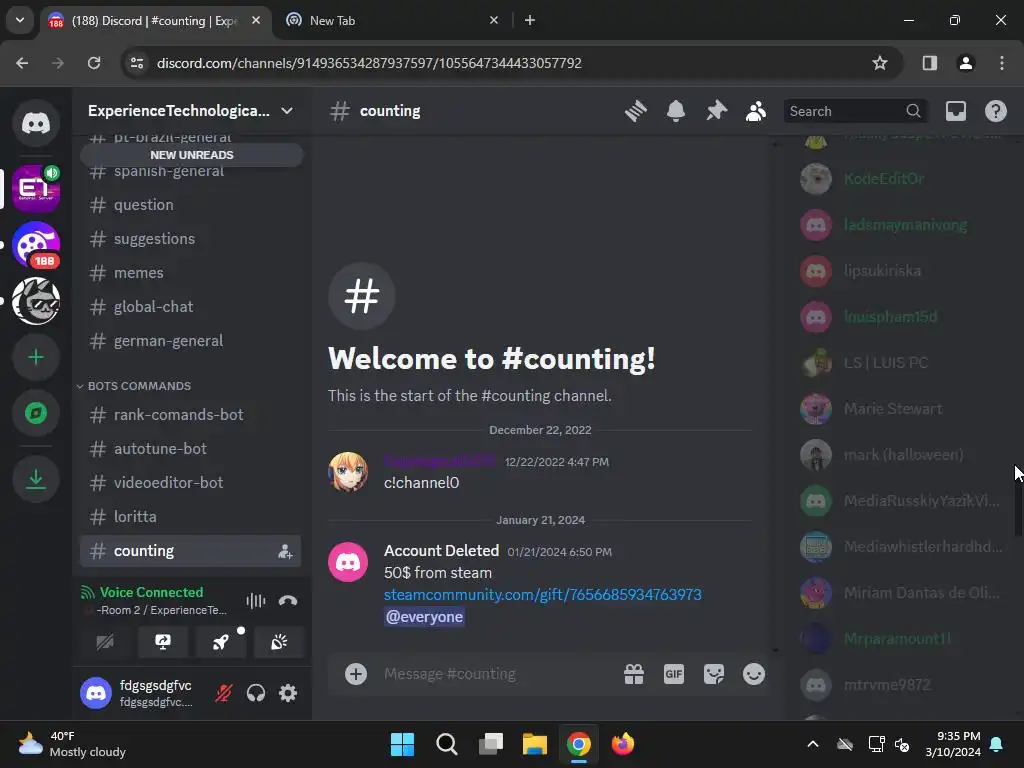
Task: Send a gift icon in message box
Action: (x=633, y=674)
